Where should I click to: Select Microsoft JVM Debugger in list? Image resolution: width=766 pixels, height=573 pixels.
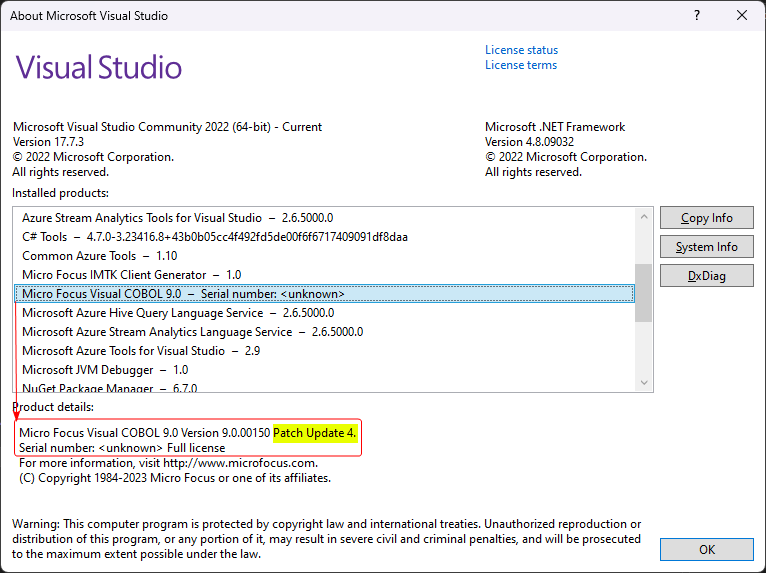pos(104,370)
